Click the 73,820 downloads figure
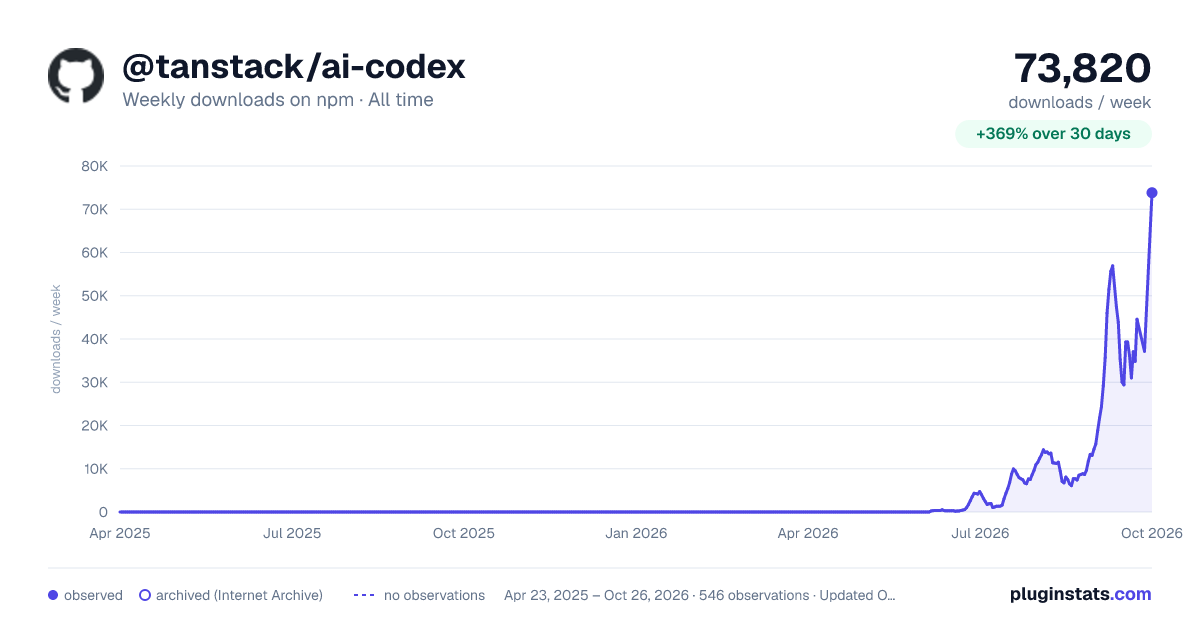The width and height of the screenshot is (1200, 630). tap(1083, 68)
